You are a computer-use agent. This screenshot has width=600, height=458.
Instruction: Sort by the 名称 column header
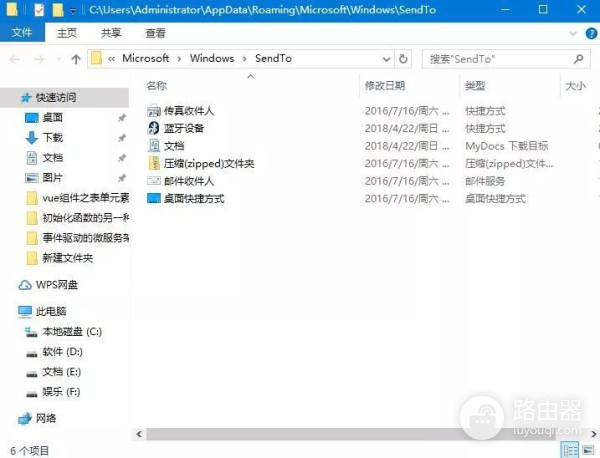(157, 86)
